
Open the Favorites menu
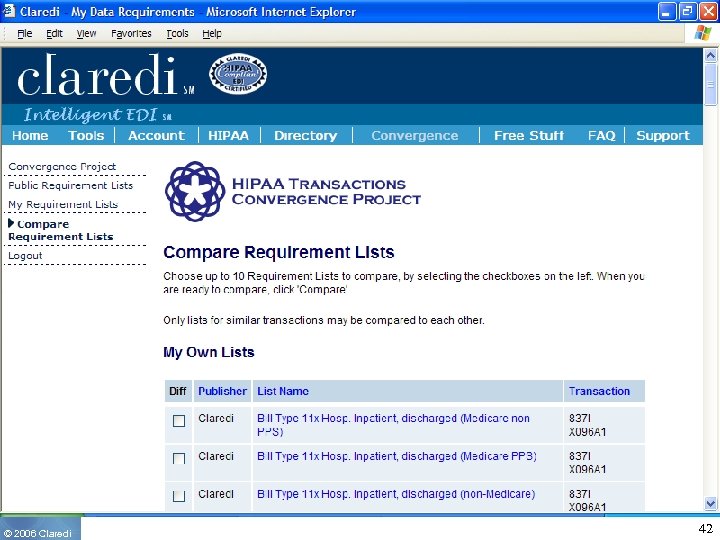click(131, 34)
